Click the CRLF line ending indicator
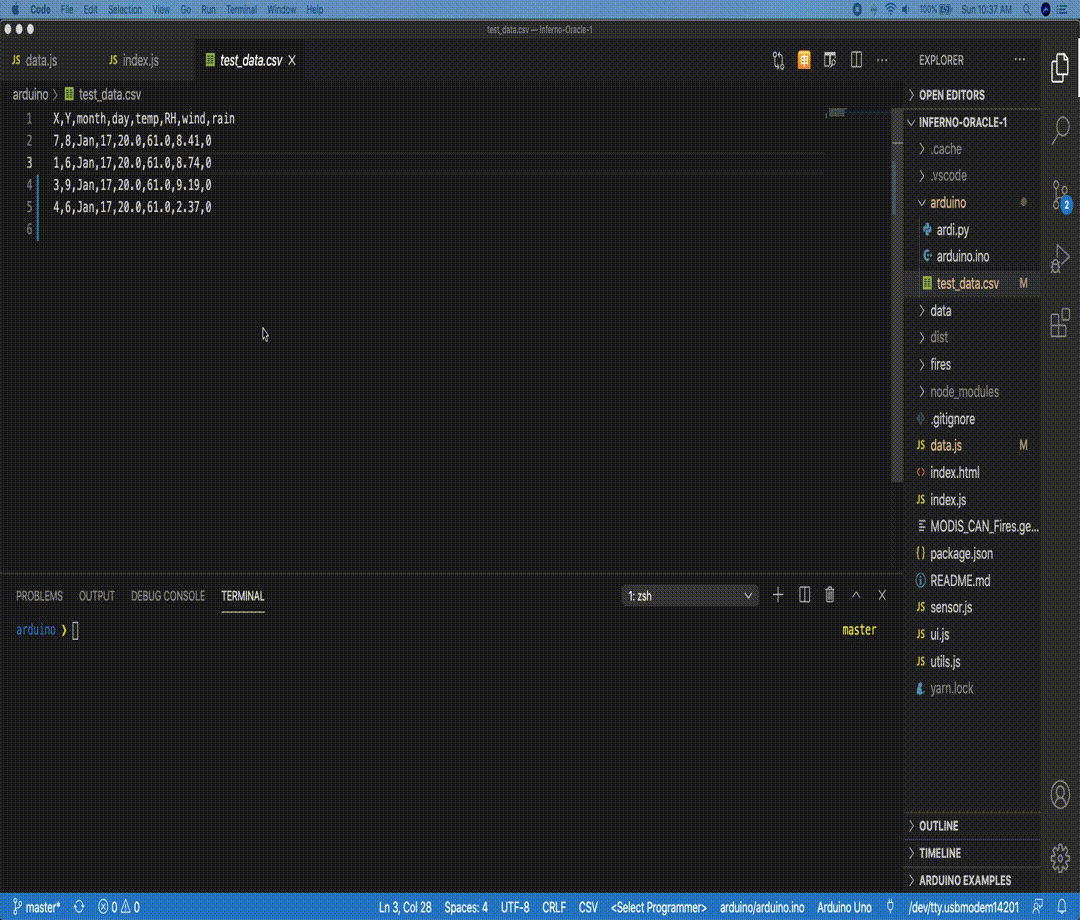Screen dimensions: 1080x920 [554, 908]
